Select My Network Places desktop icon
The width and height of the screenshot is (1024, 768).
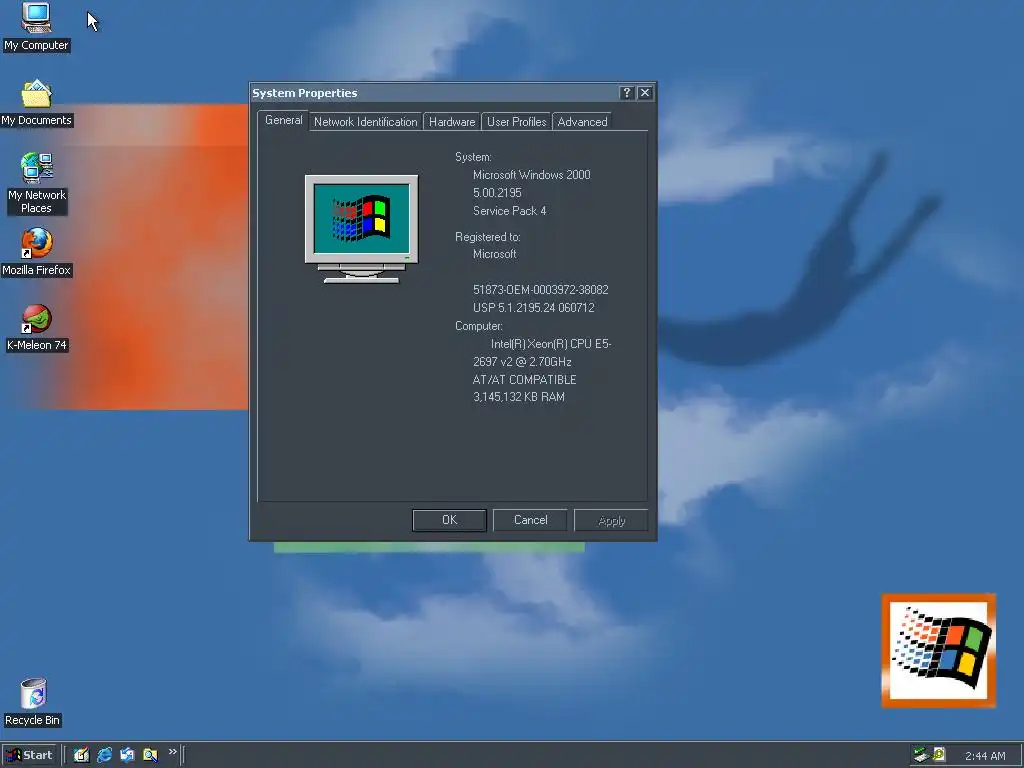coord(36,183)
